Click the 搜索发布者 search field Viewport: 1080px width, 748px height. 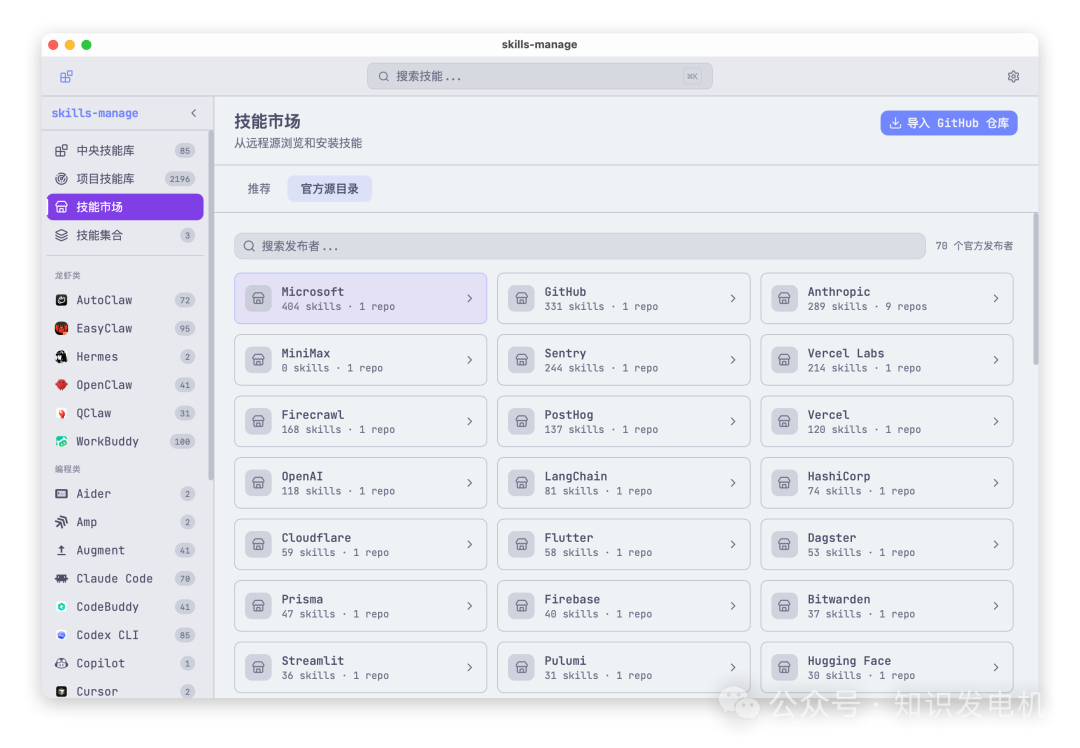point(579,245)
